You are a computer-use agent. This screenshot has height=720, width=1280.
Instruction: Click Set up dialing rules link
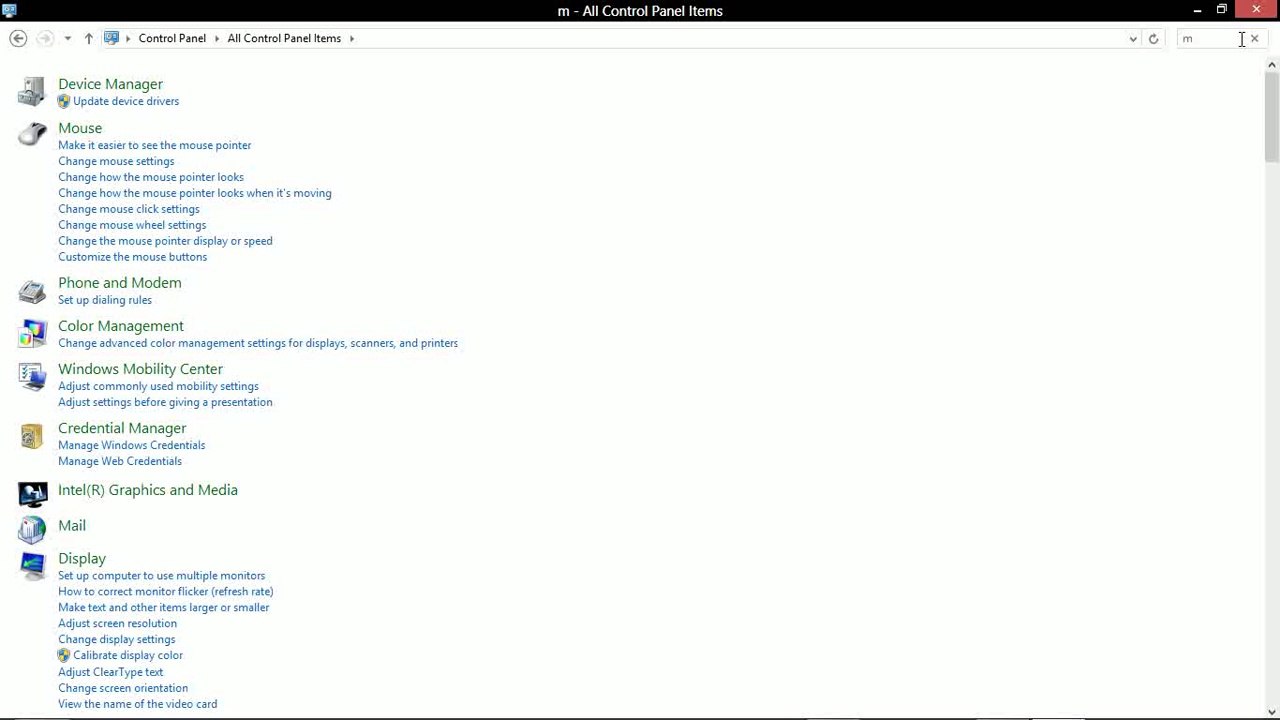[105, 300]
